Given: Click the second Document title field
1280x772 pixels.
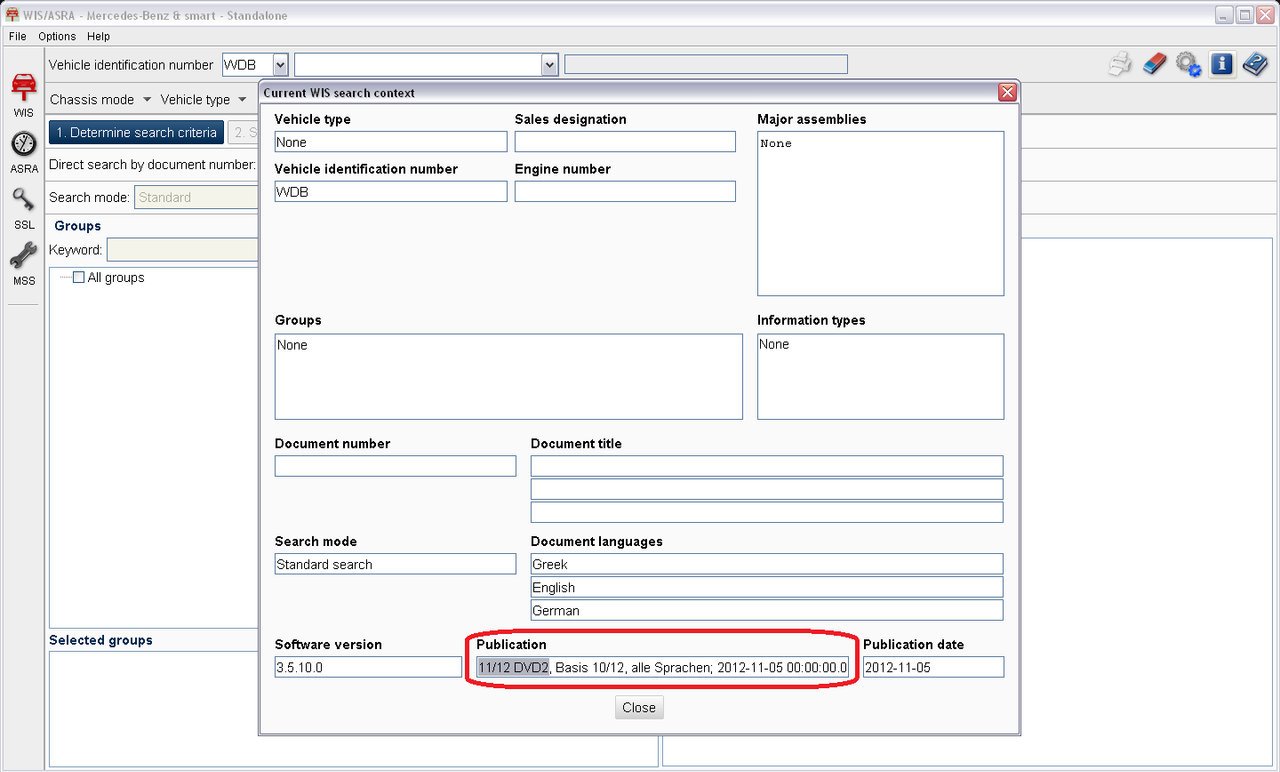Looking at the screenshot, I should tap(767, 489).
